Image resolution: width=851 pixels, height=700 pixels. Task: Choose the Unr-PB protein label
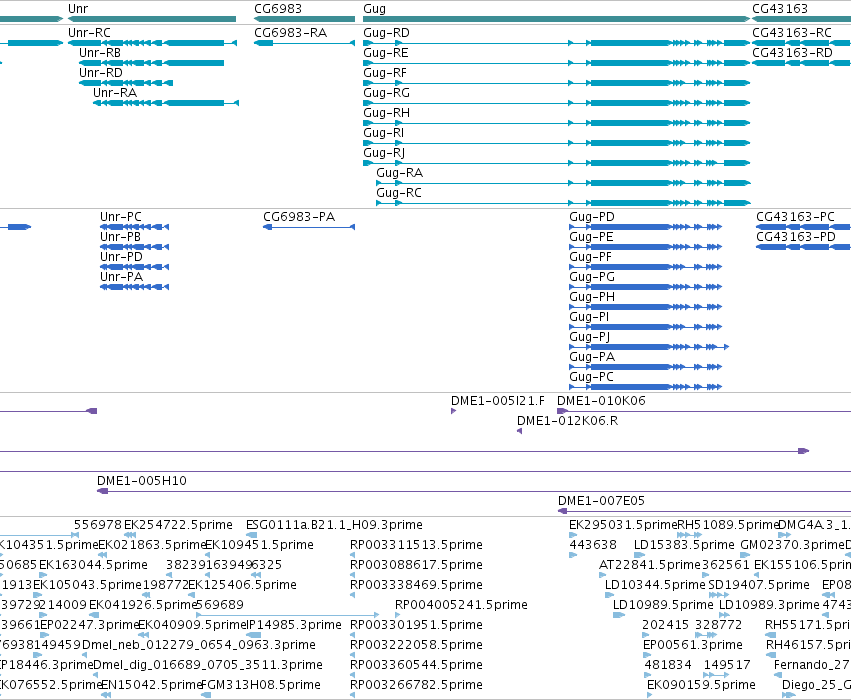tap(120, 237)
